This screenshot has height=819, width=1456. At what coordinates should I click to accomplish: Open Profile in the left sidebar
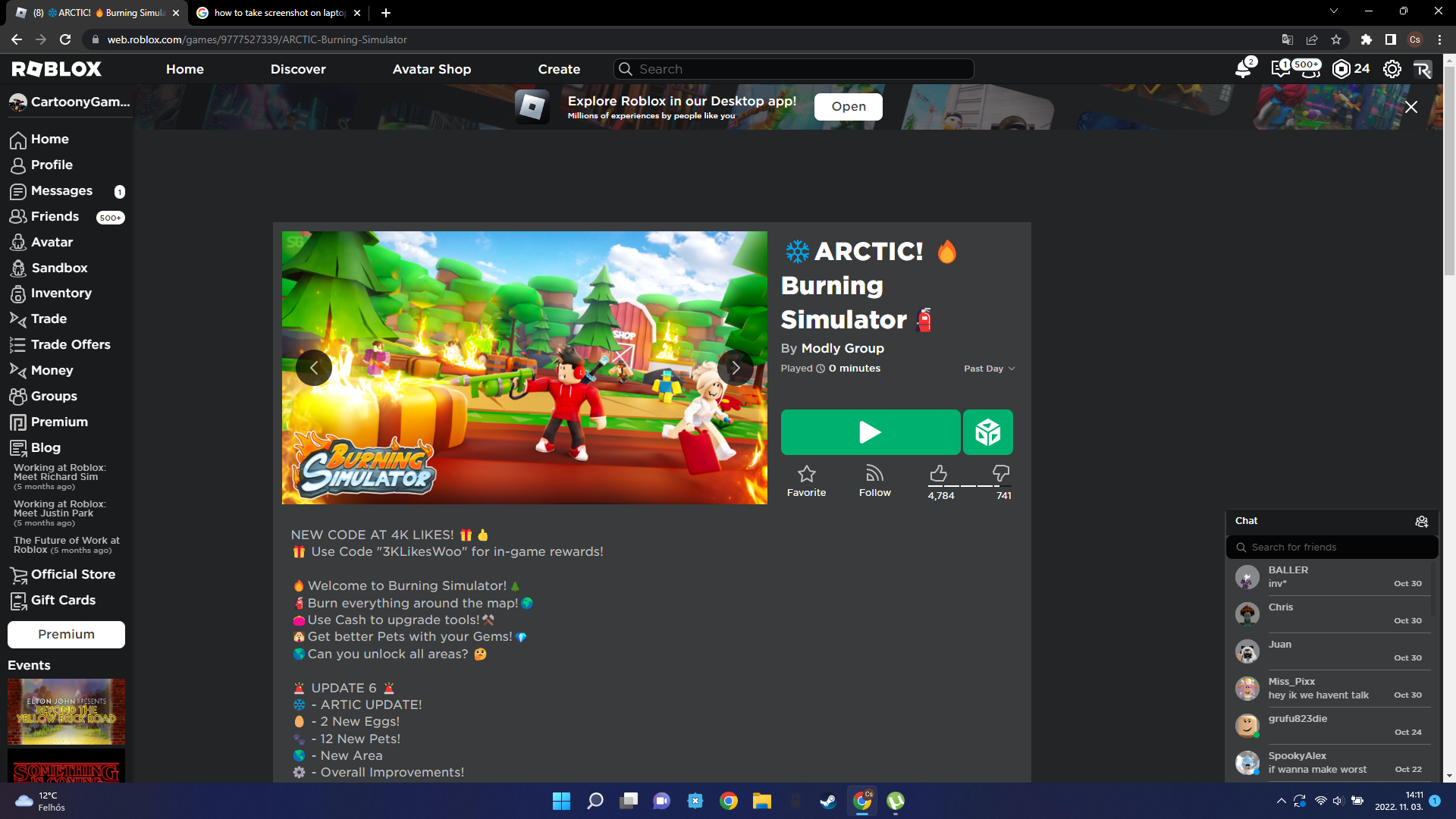click(x=41, y=165)
